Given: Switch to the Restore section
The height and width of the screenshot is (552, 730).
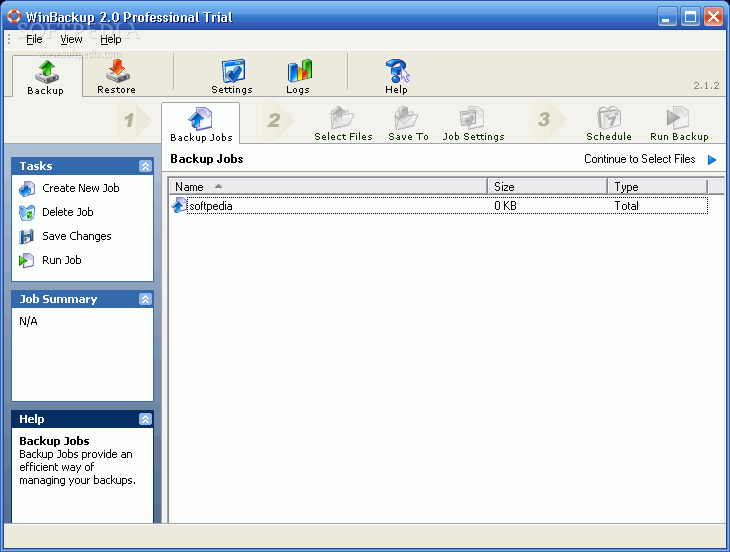Looking at the screenshot, I should pyautogui.click(x=116, y=77).
